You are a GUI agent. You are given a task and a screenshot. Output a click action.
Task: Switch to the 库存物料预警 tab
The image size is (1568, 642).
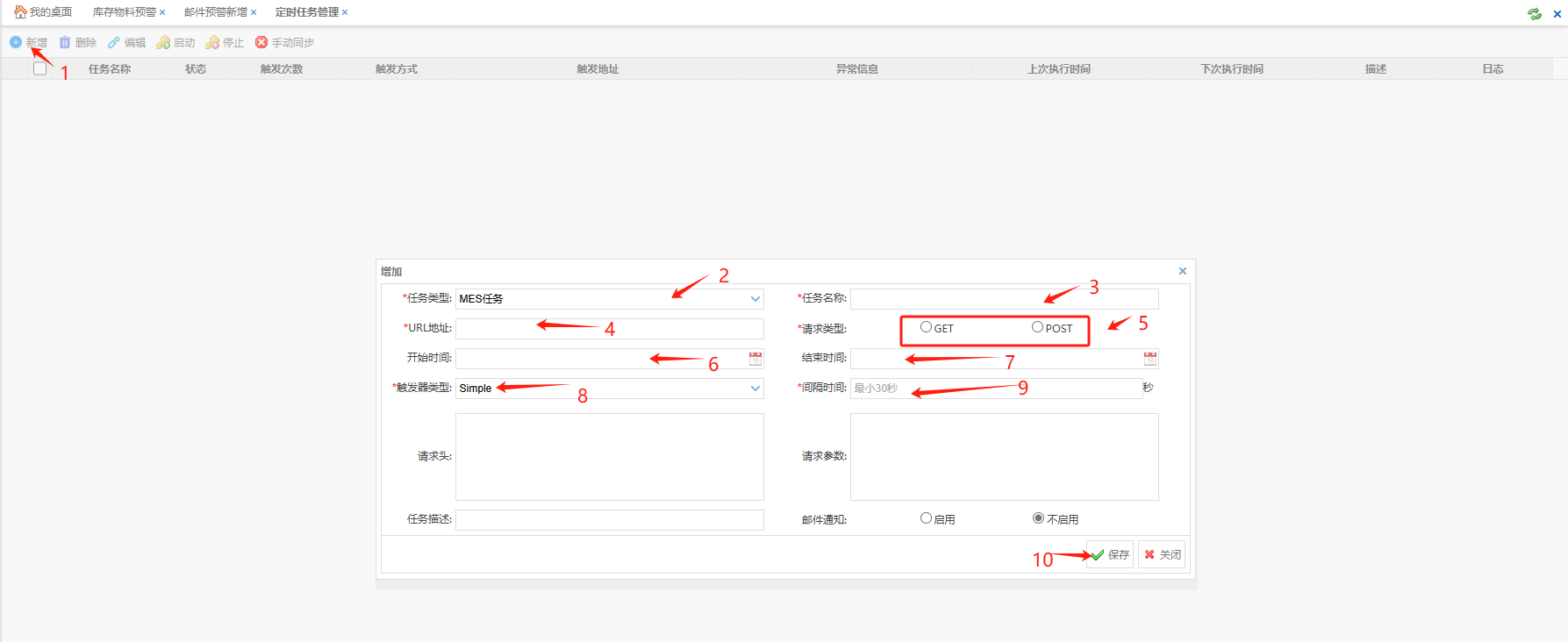(x=124, y=12)
